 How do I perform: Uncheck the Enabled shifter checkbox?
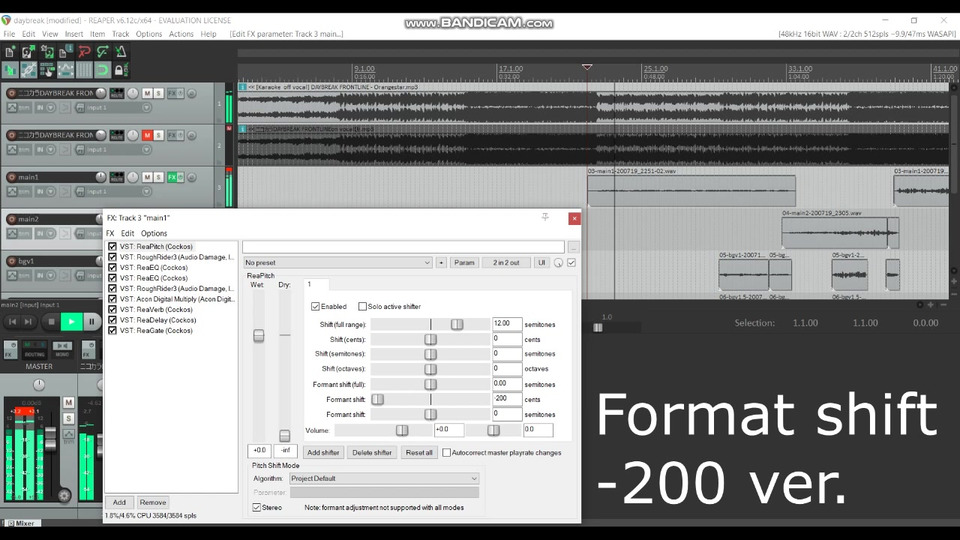pos(315,306)
